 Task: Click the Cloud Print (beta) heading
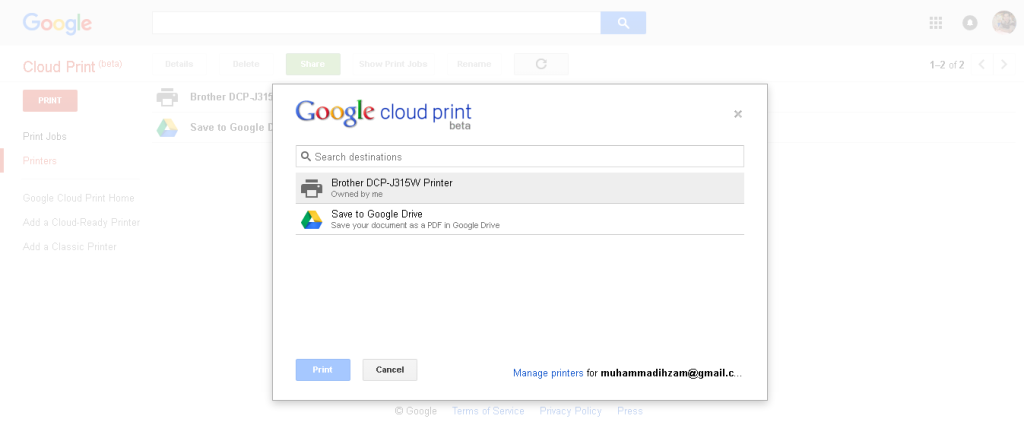pos(72,66)
